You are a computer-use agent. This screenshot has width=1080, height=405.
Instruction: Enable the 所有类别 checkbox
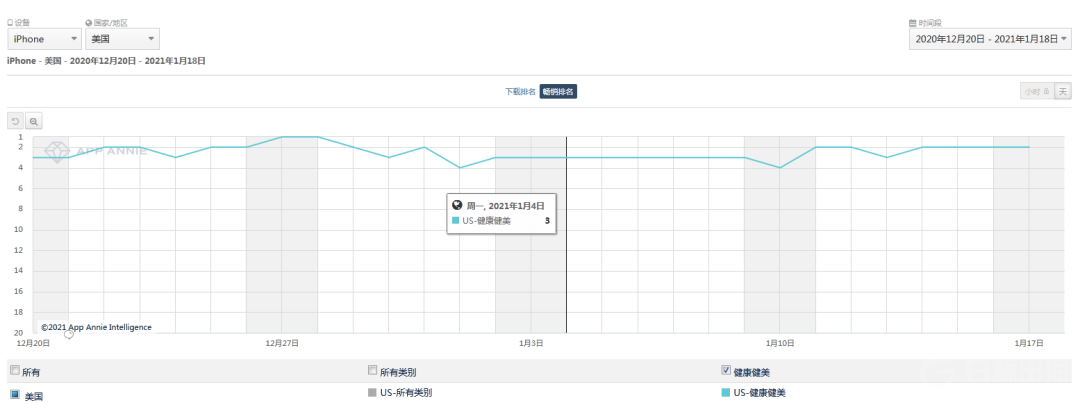(x=373, y=371)
